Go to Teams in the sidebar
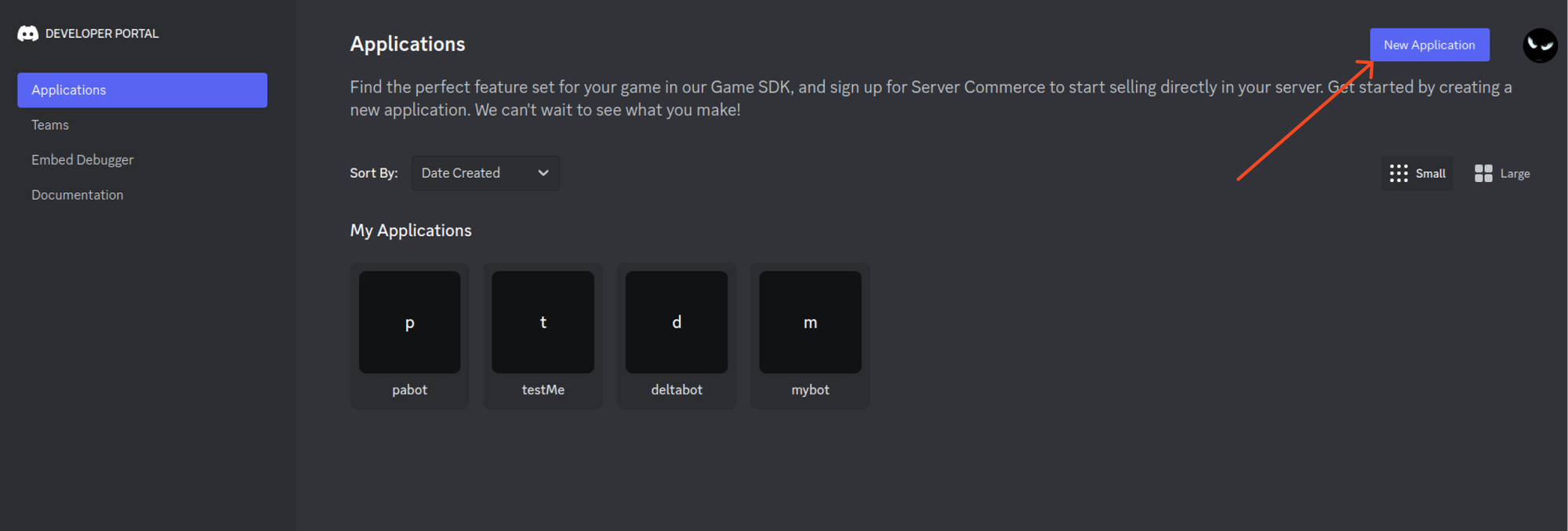Screen dimensions: 1568x531 [50, 125]
